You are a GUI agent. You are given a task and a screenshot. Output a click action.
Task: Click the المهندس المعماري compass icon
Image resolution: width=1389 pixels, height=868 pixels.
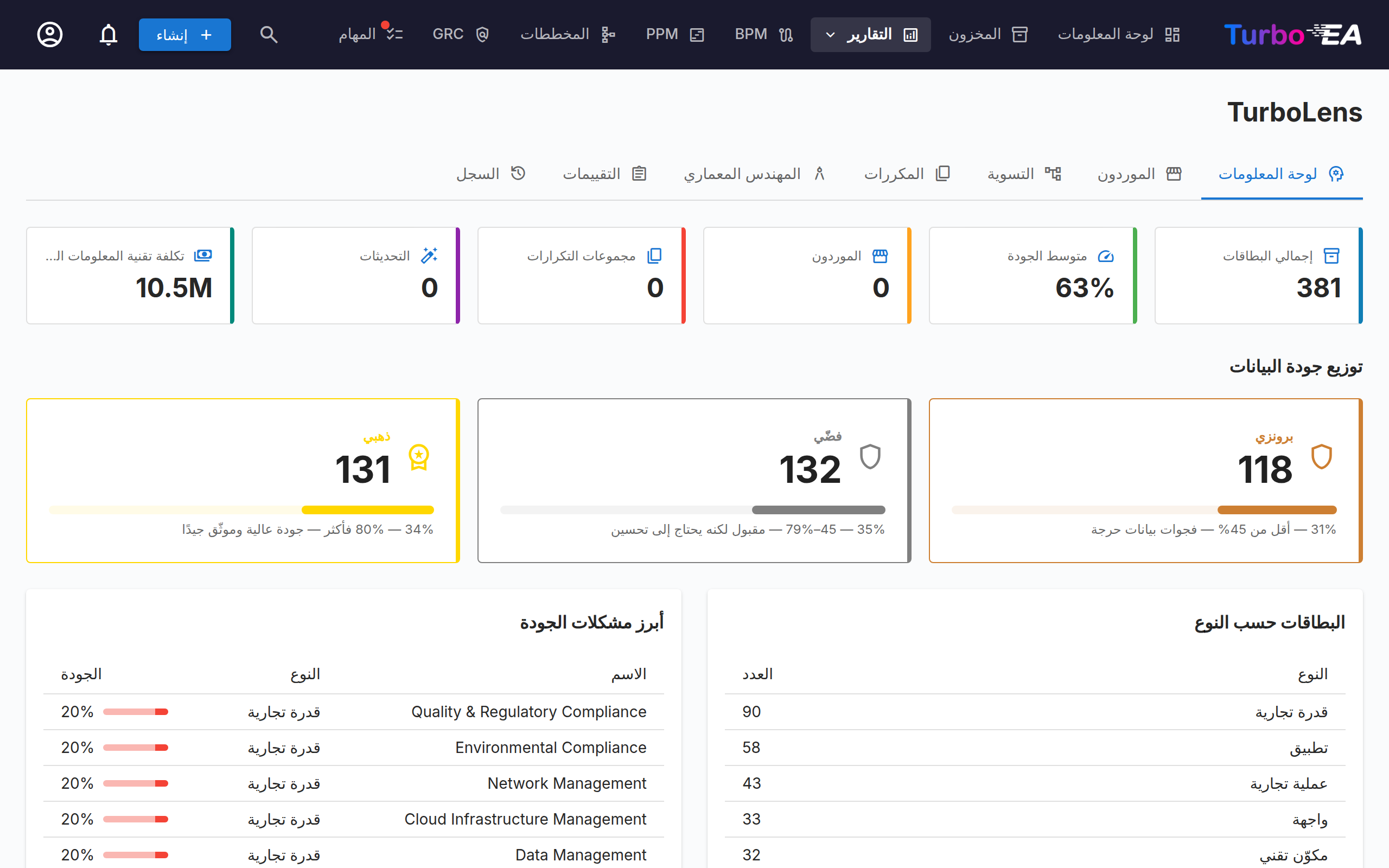pyautogui.click(x=819, y=174)
